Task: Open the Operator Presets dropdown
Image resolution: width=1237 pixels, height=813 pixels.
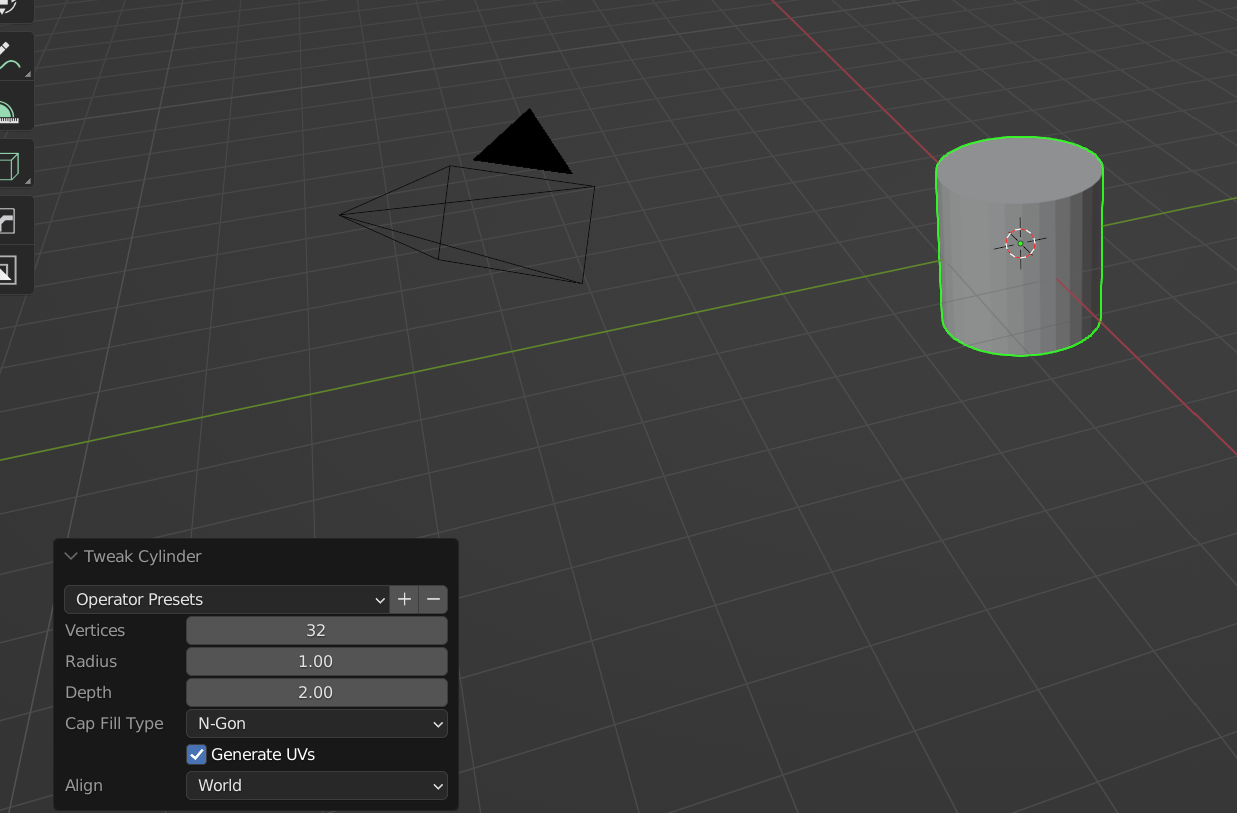Action: click(227, 599)
